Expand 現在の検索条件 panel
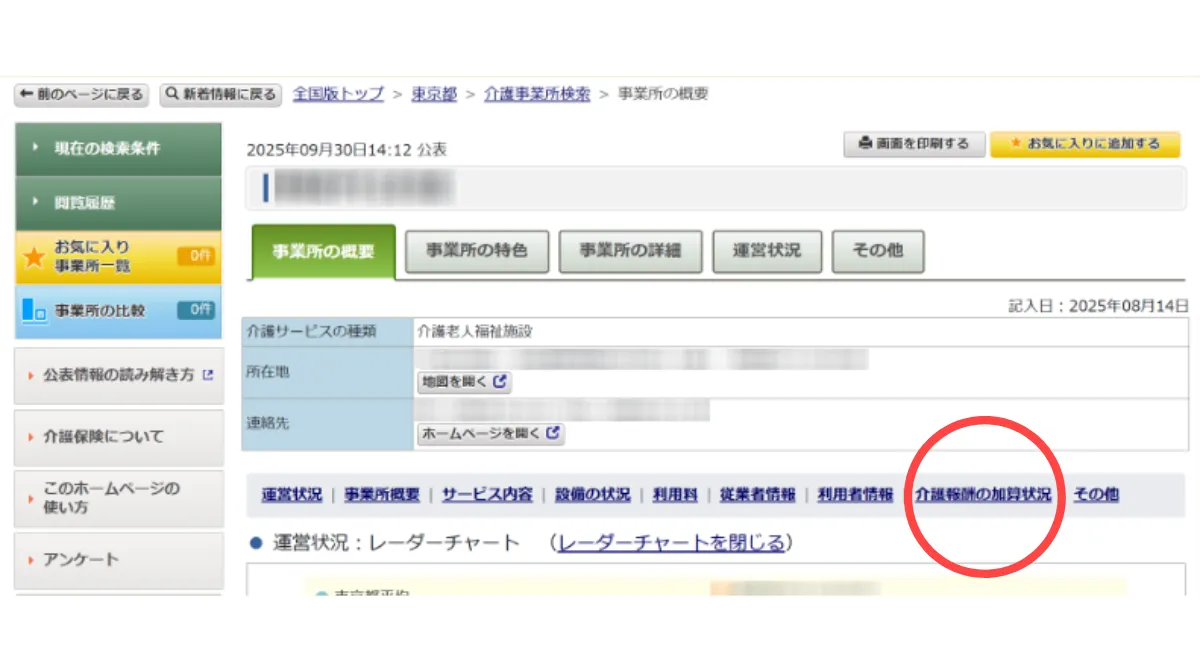Viewport: 1200px width, 672px height. coord(118,149)
